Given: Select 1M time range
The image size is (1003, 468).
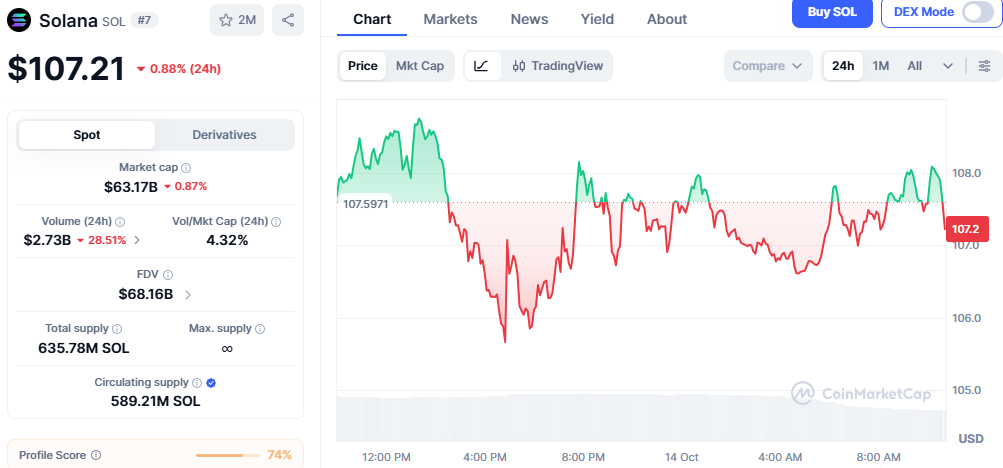Looking at the screenshot, I should tap(881, 66).
